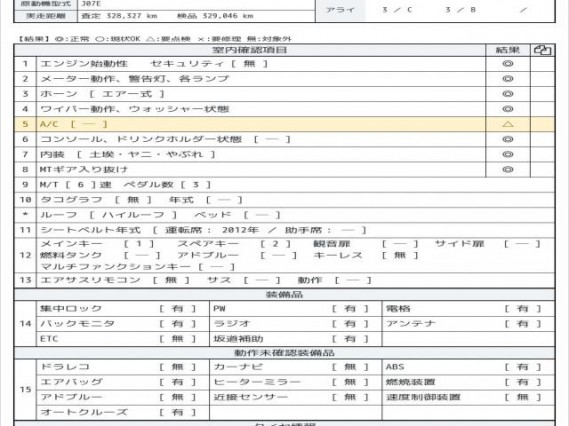Select コンソール、ドリンクホルダー状態 row text
The width and height of the screenshot is (569, 426).
[x=165, y=139]
